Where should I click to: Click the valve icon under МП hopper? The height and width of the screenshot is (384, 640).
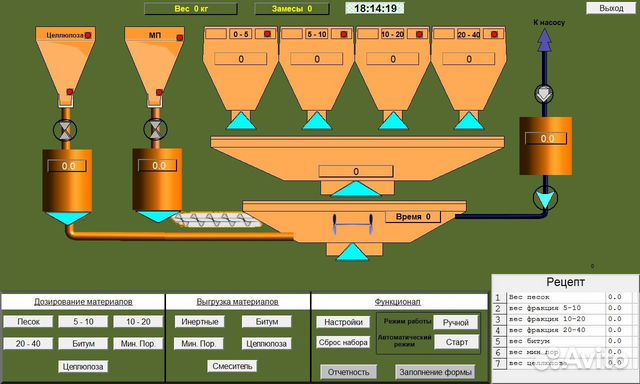tap(156, 129)
